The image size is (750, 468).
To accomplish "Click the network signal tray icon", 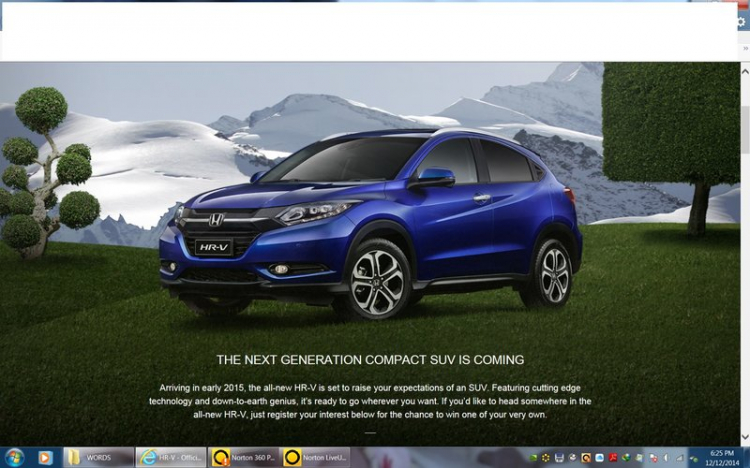I will point(680,458).
